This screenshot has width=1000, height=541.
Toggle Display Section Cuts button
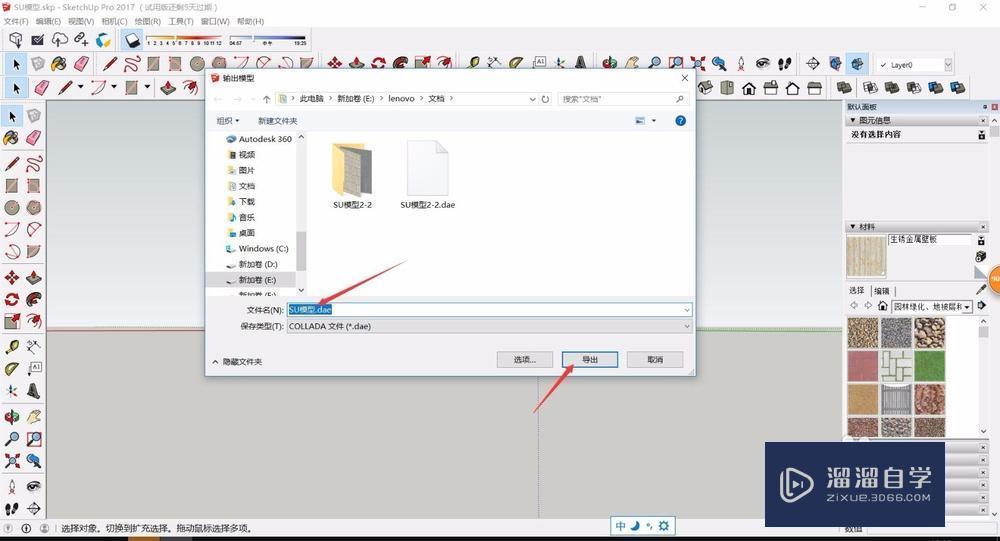pos(858,63)
